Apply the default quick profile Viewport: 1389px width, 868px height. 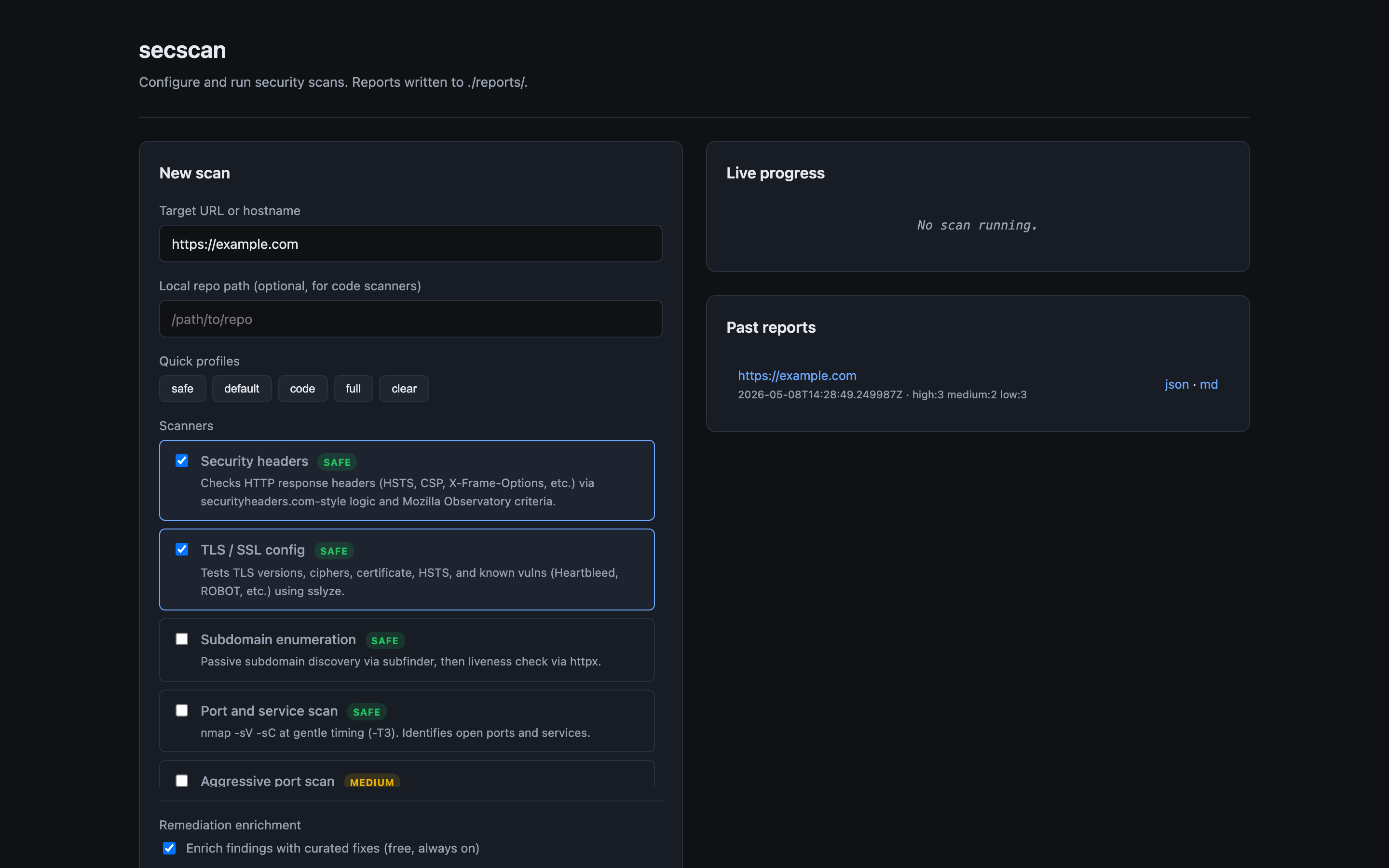[x=242, y=389]
